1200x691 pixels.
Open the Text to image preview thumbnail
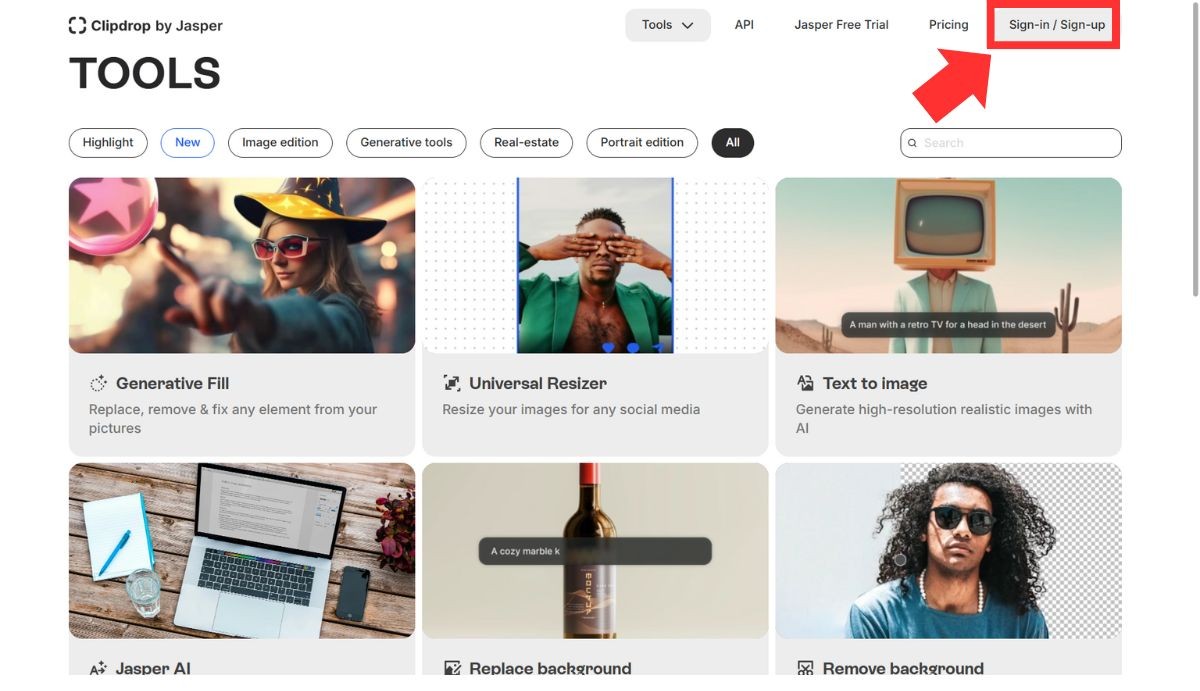pyautogui.click(x=948, y=265)
